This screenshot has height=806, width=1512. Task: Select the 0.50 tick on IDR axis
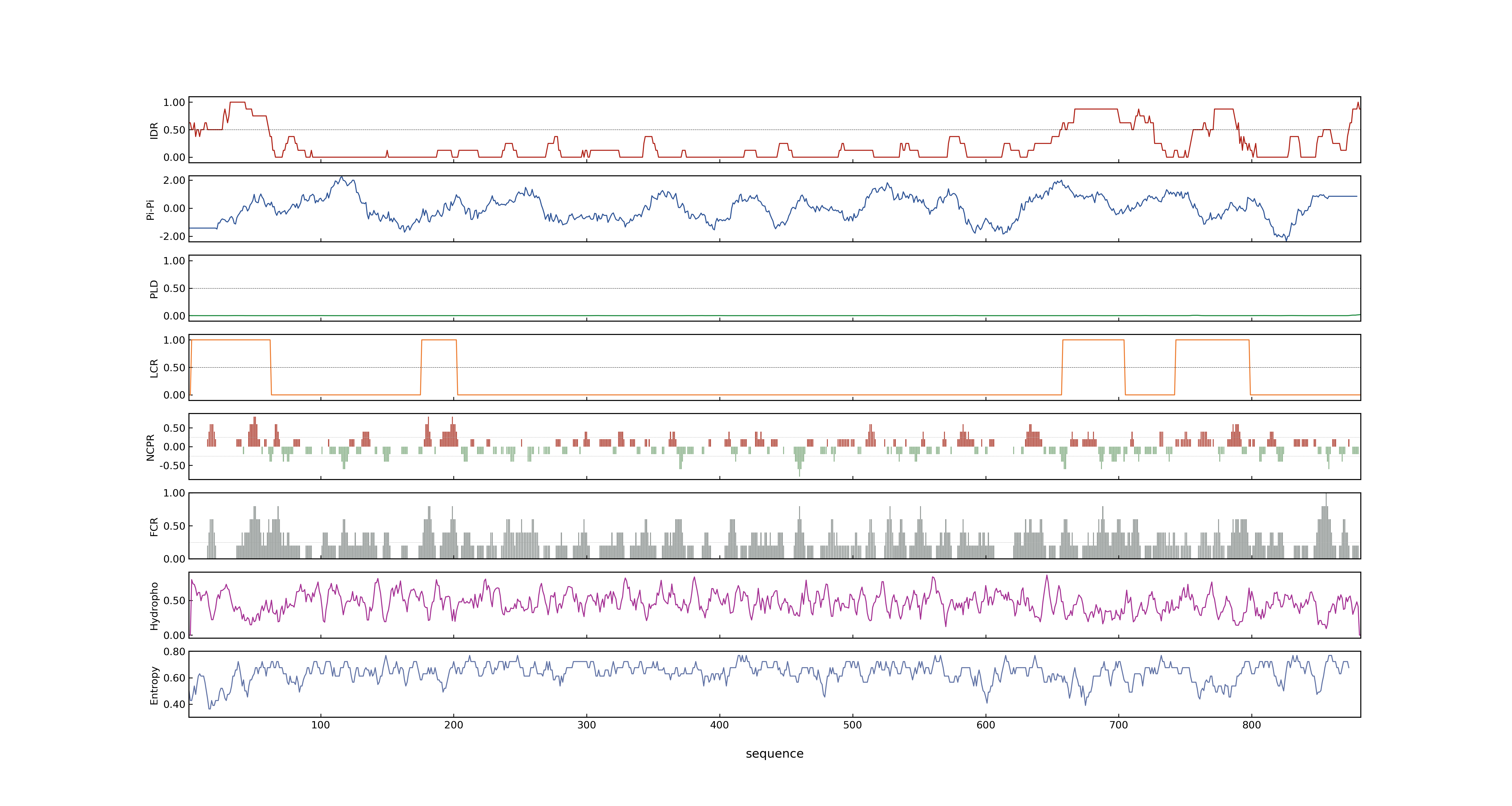[174, 130]
